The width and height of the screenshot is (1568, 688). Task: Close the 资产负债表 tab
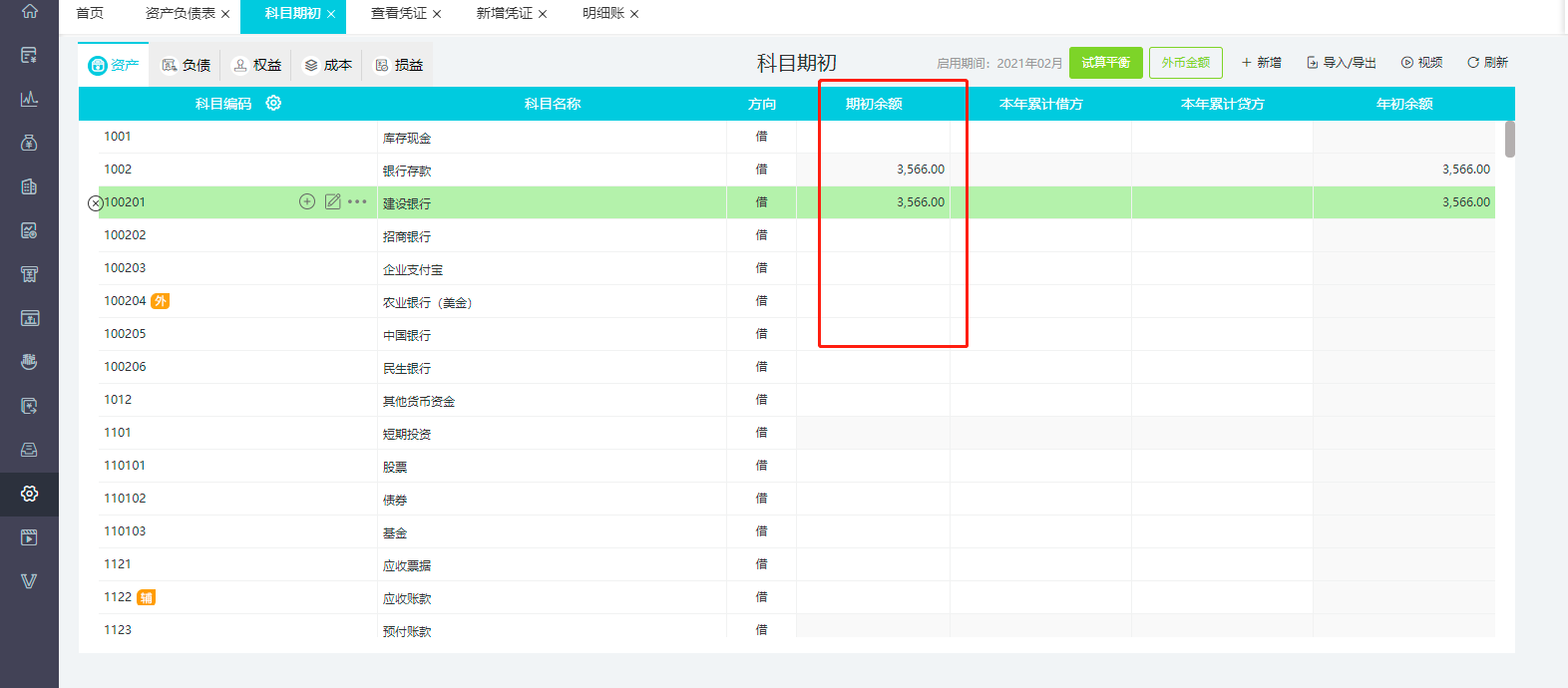[x=225, y=14]
